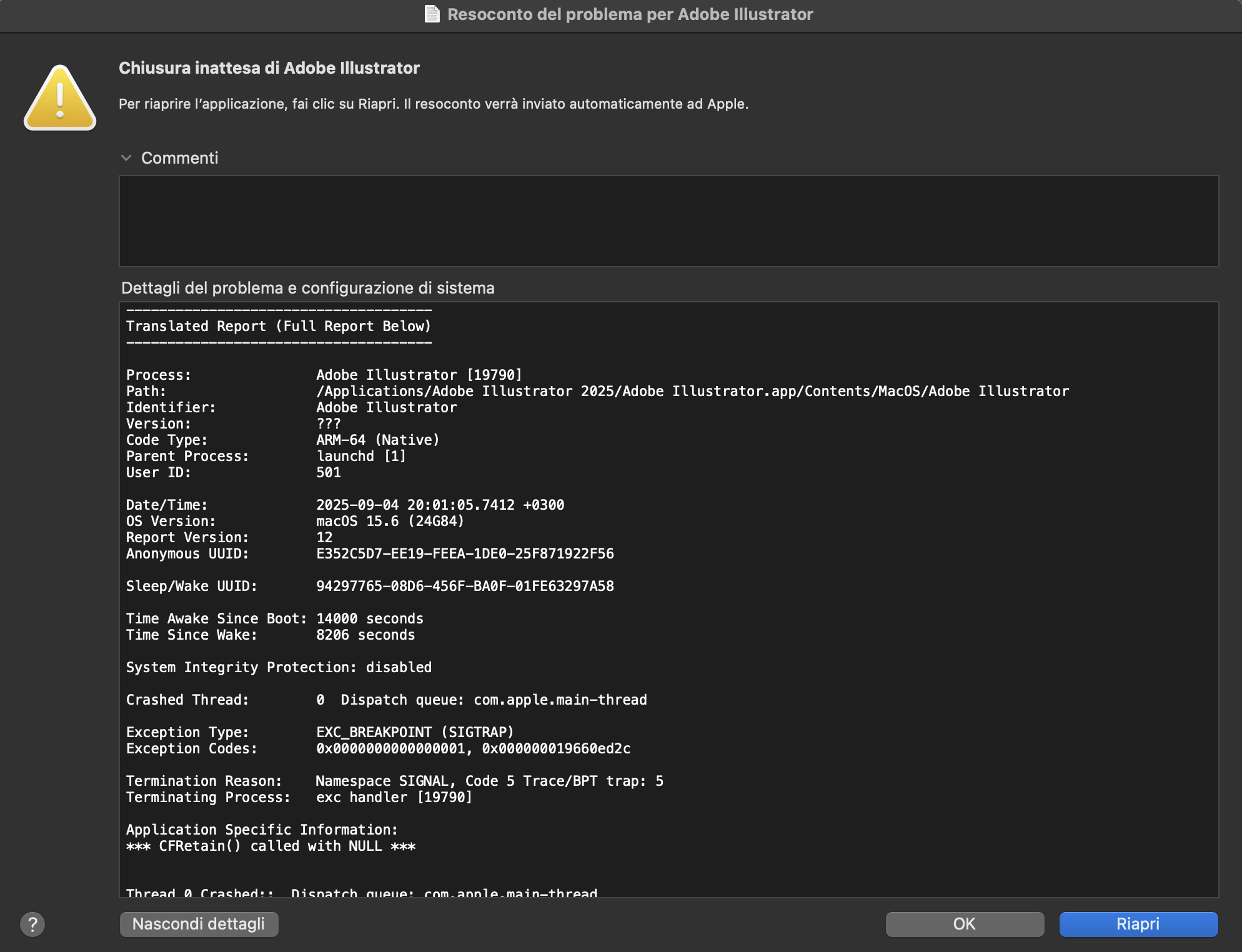Click the '8206 seconds' since wake value
This screenshot has width=1242, height=952.
pos(365,635)
